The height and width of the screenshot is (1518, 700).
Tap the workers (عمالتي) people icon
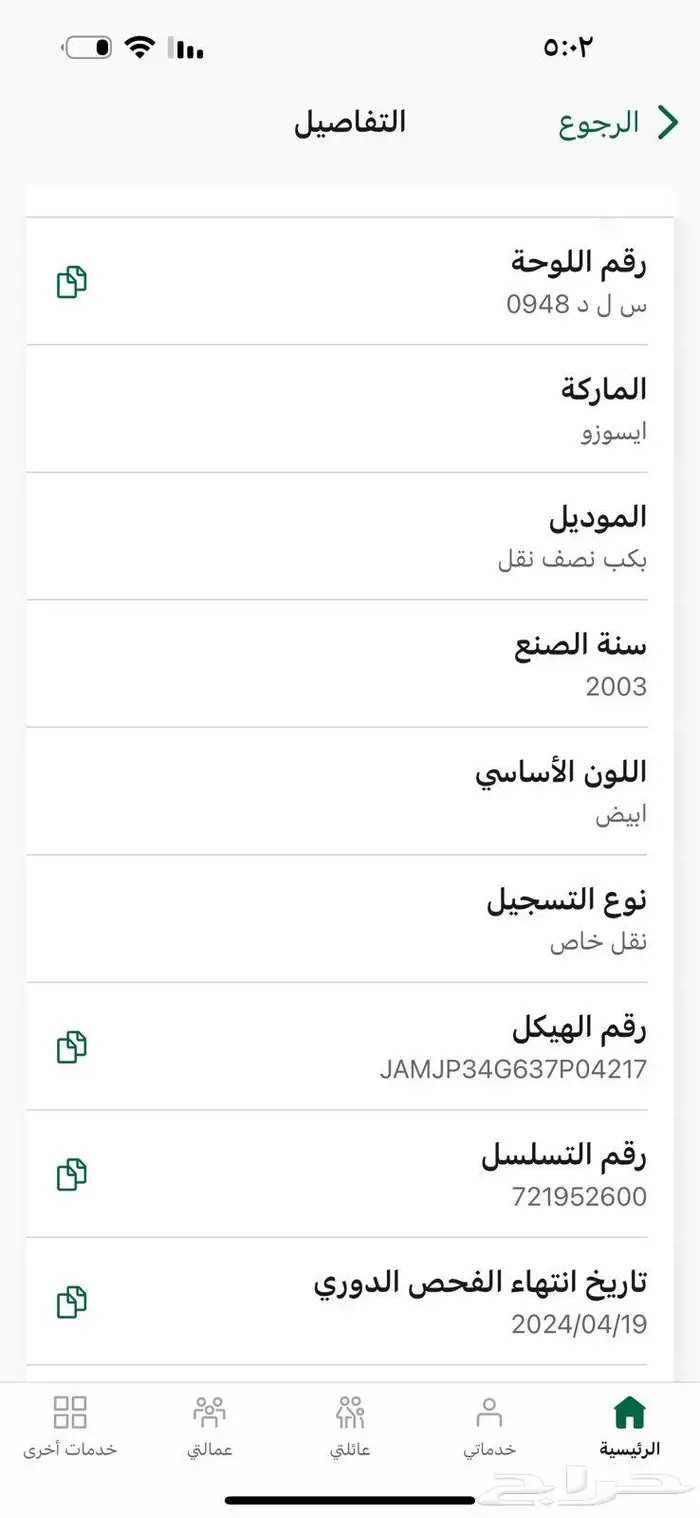(x=209, y=1413)
